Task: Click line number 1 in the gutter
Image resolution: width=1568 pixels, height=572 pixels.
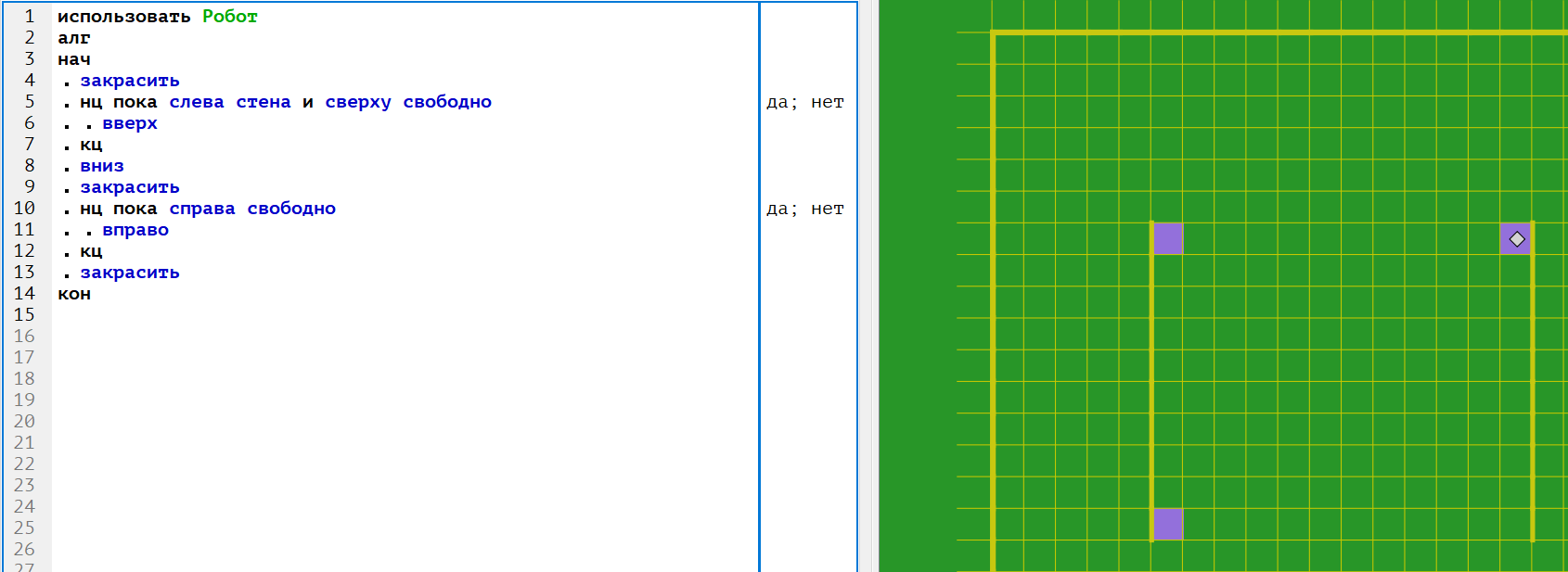Action: 30,17
